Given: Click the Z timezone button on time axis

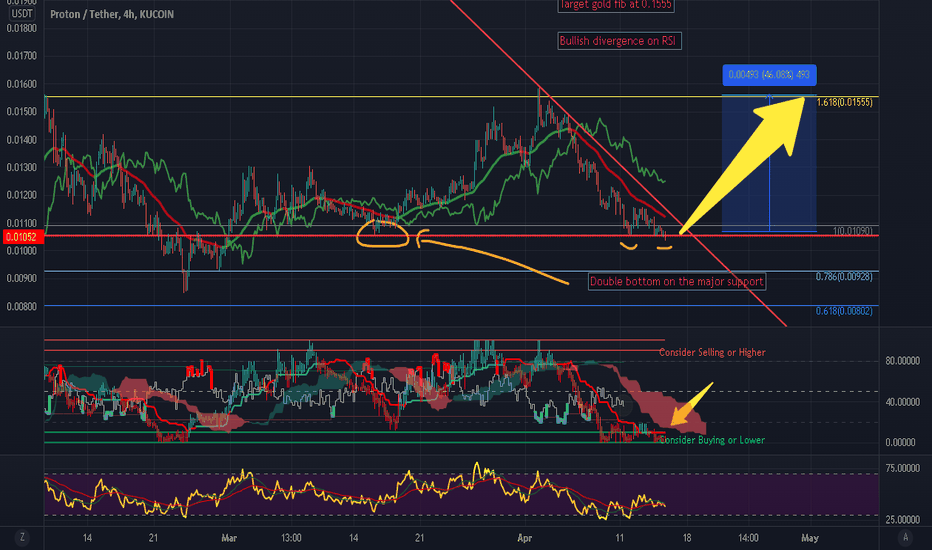Looking at the screenshot, I should pyautogui.click(x=22, y=538).
